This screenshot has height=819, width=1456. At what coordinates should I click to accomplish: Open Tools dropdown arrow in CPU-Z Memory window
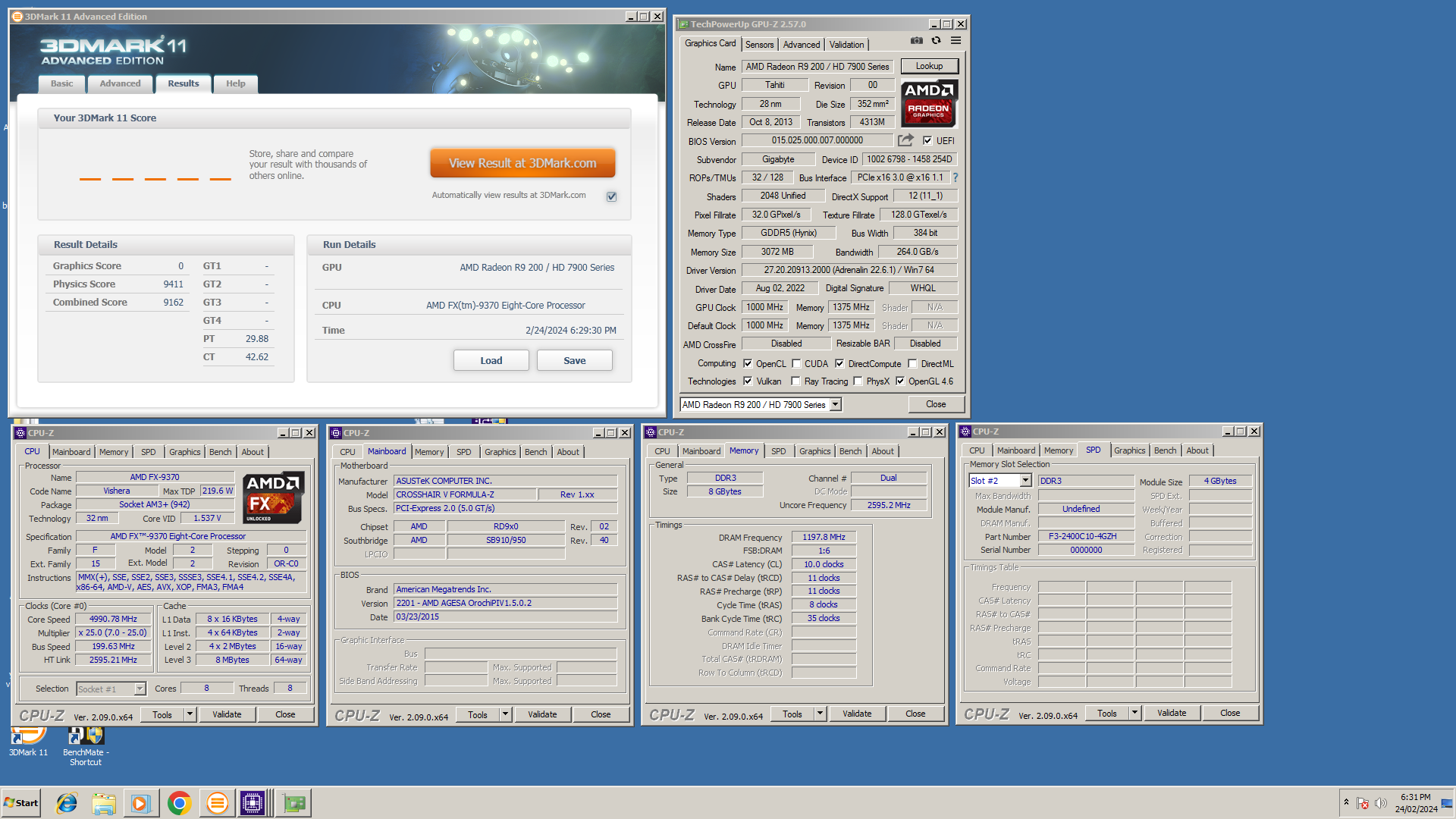pos(820,714)
